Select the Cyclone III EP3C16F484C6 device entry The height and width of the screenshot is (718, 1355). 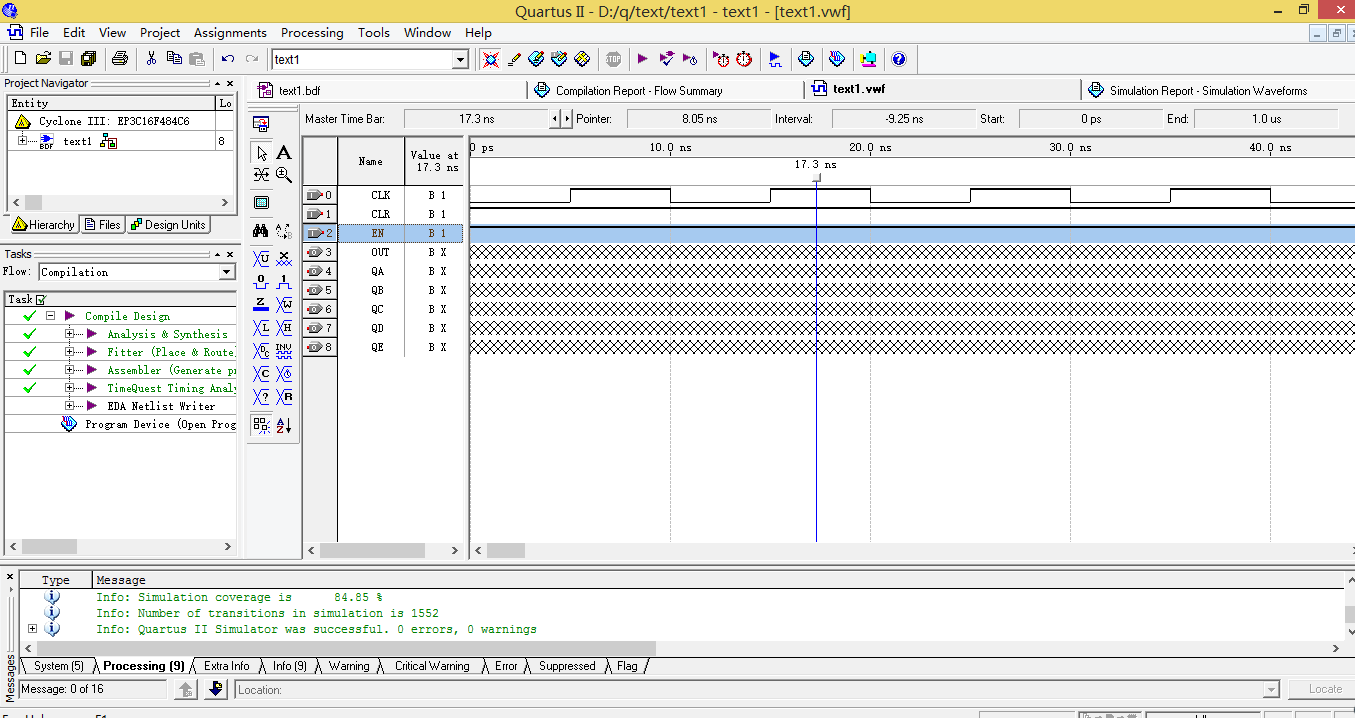[112, 121]
